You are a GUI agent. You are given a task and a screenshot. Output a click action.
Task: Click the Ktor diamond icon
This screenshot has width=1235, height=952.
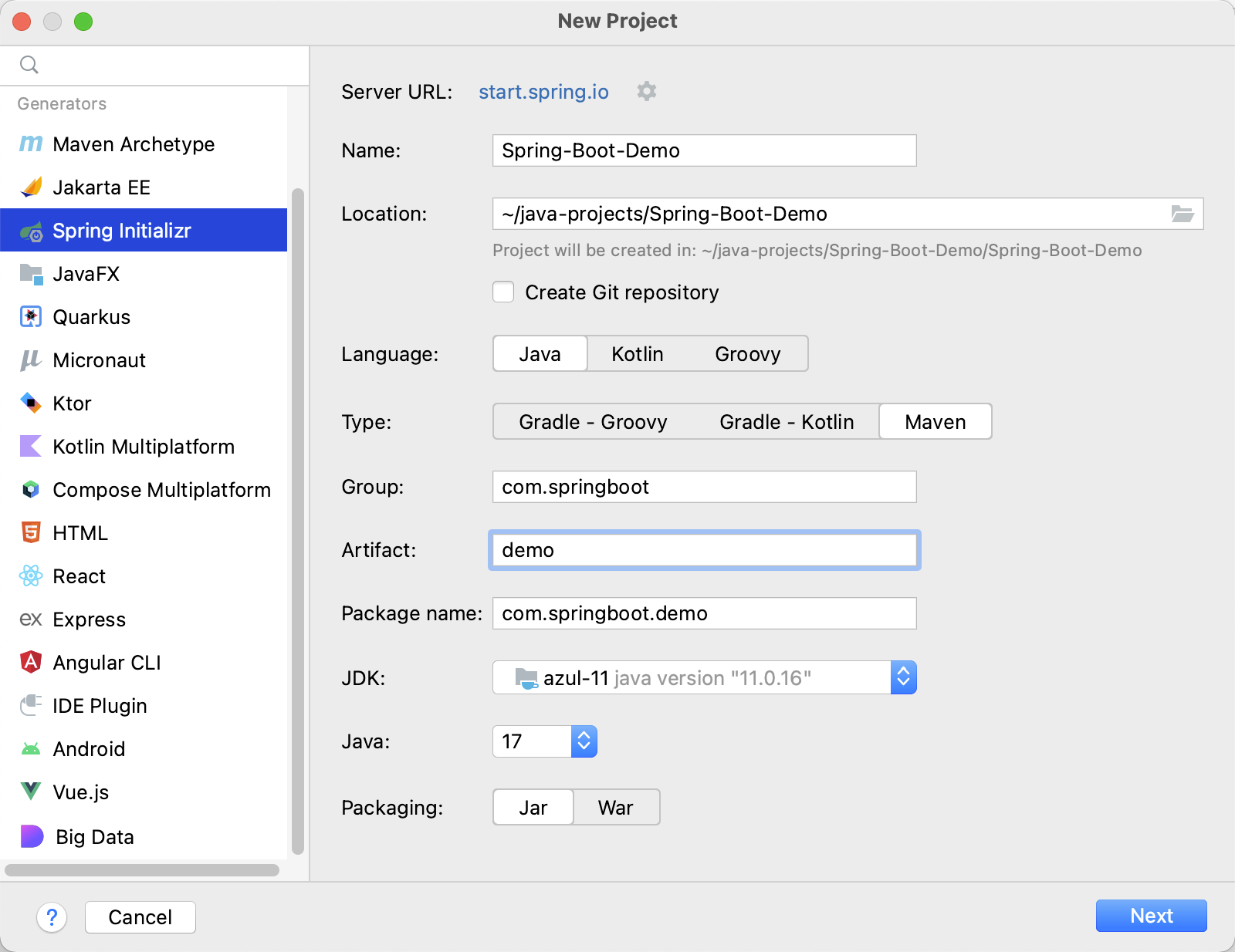click(31, 403)
